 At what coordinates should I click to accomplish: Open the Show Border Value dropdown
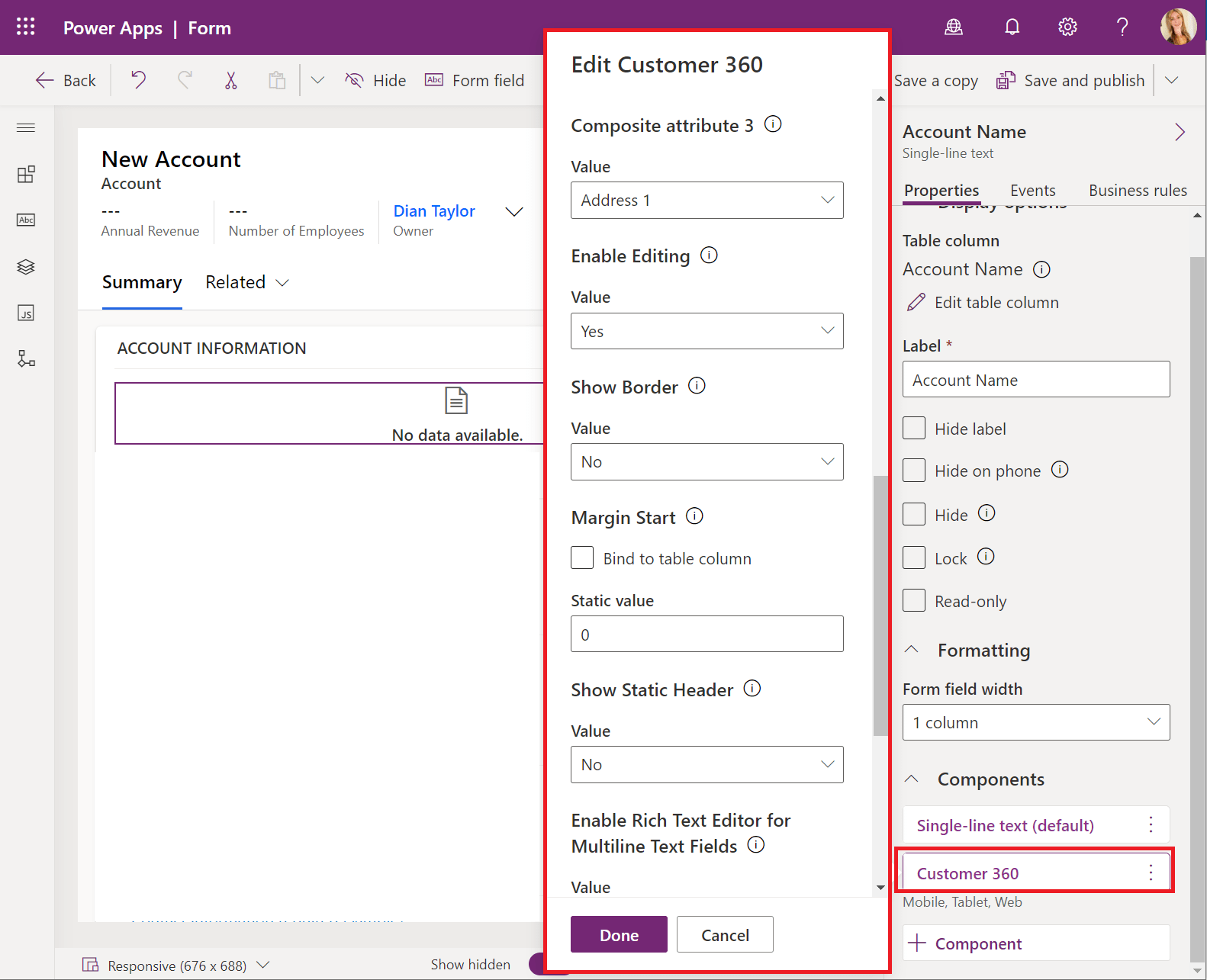pyautogui.click(x=707, y=461)
